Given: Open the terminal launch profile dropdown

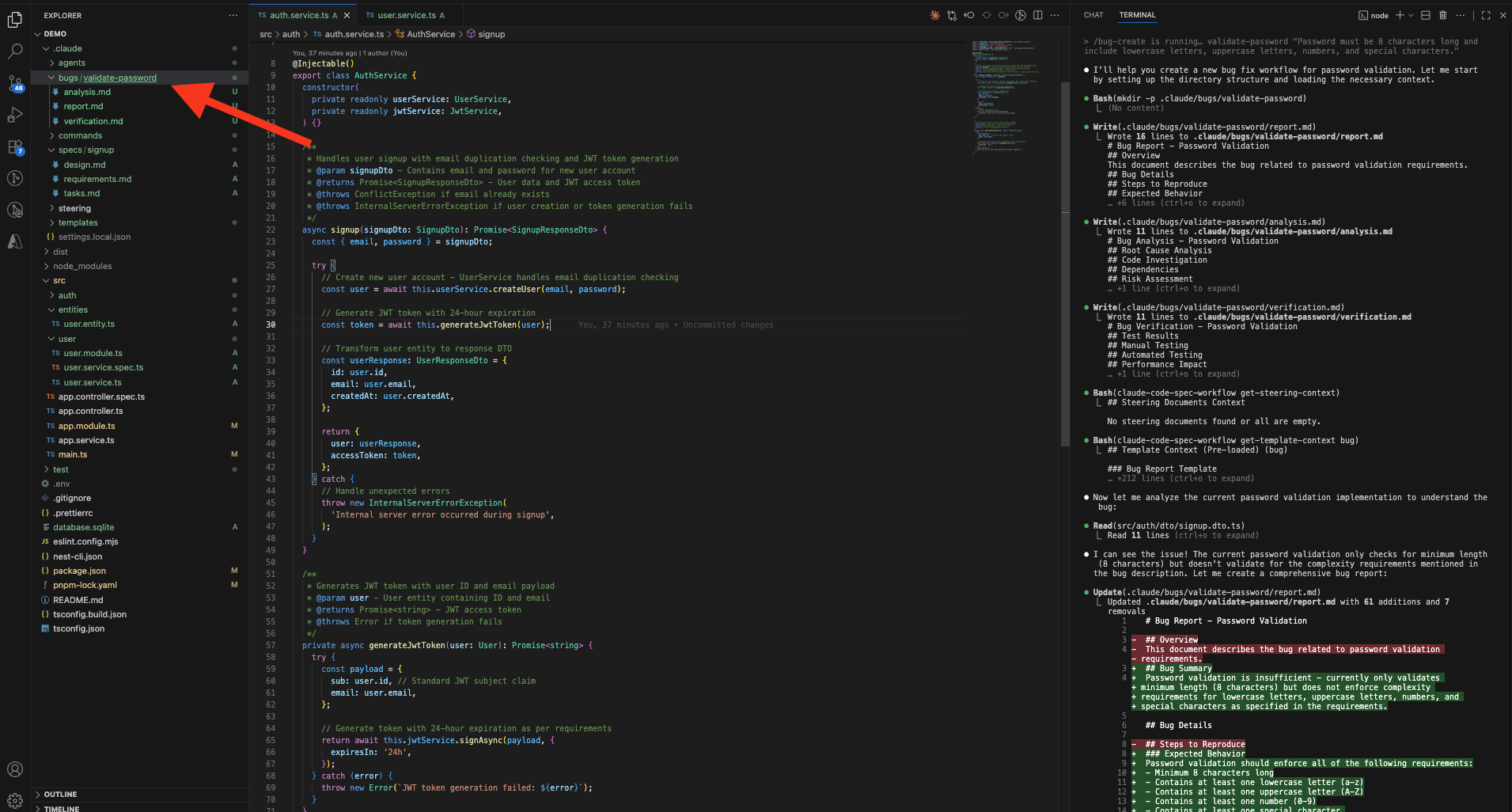Looking at the screenshot, I should coord(1411,15).
